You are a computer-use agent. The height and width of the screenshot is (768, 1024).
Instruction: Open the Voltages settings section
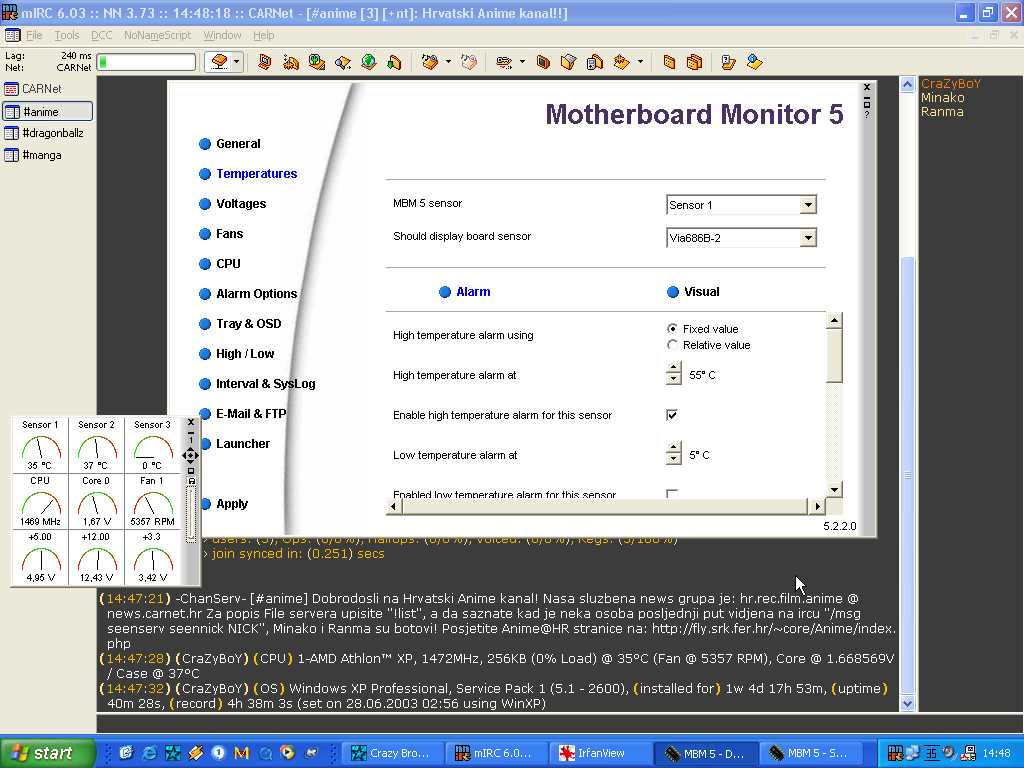click(241, 204)
